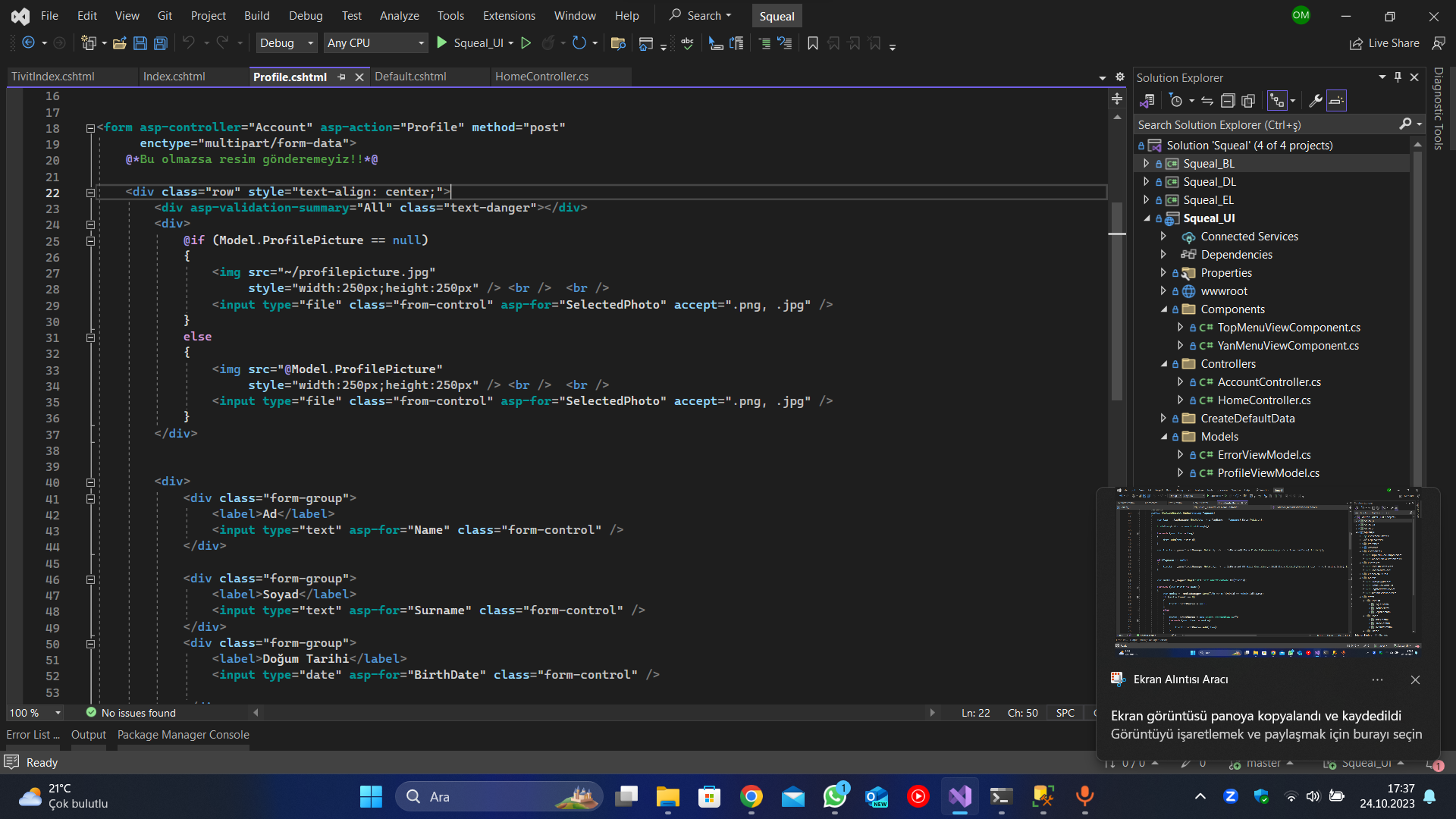Open the Git menu
The height and width of the screenshot is (819, 1456).
(x=164, y=15)
